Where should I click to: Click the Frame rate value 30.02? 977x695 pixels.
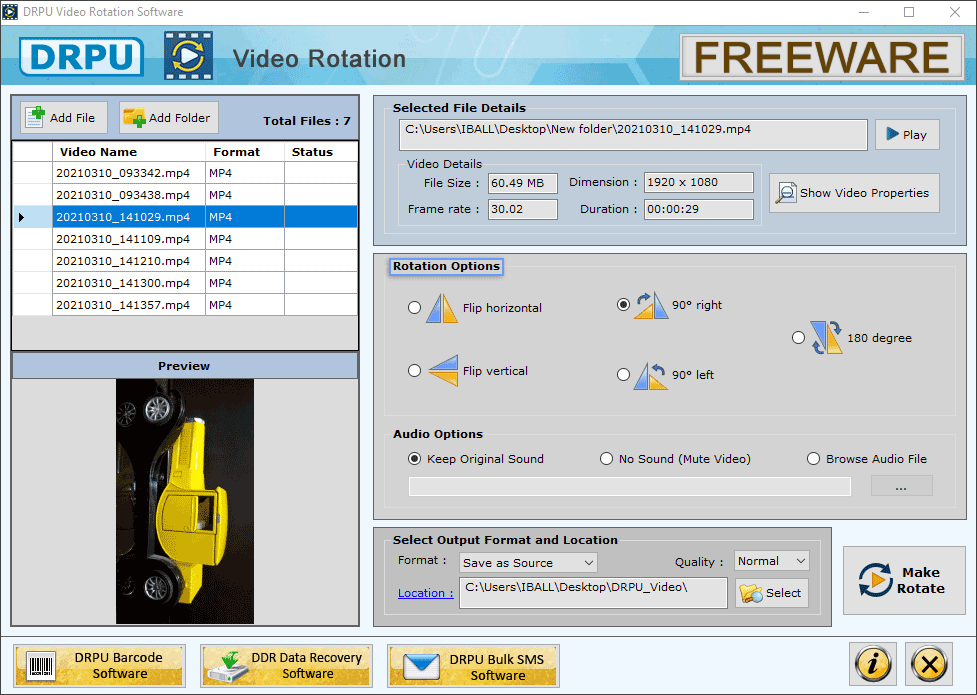coord(522,209)
